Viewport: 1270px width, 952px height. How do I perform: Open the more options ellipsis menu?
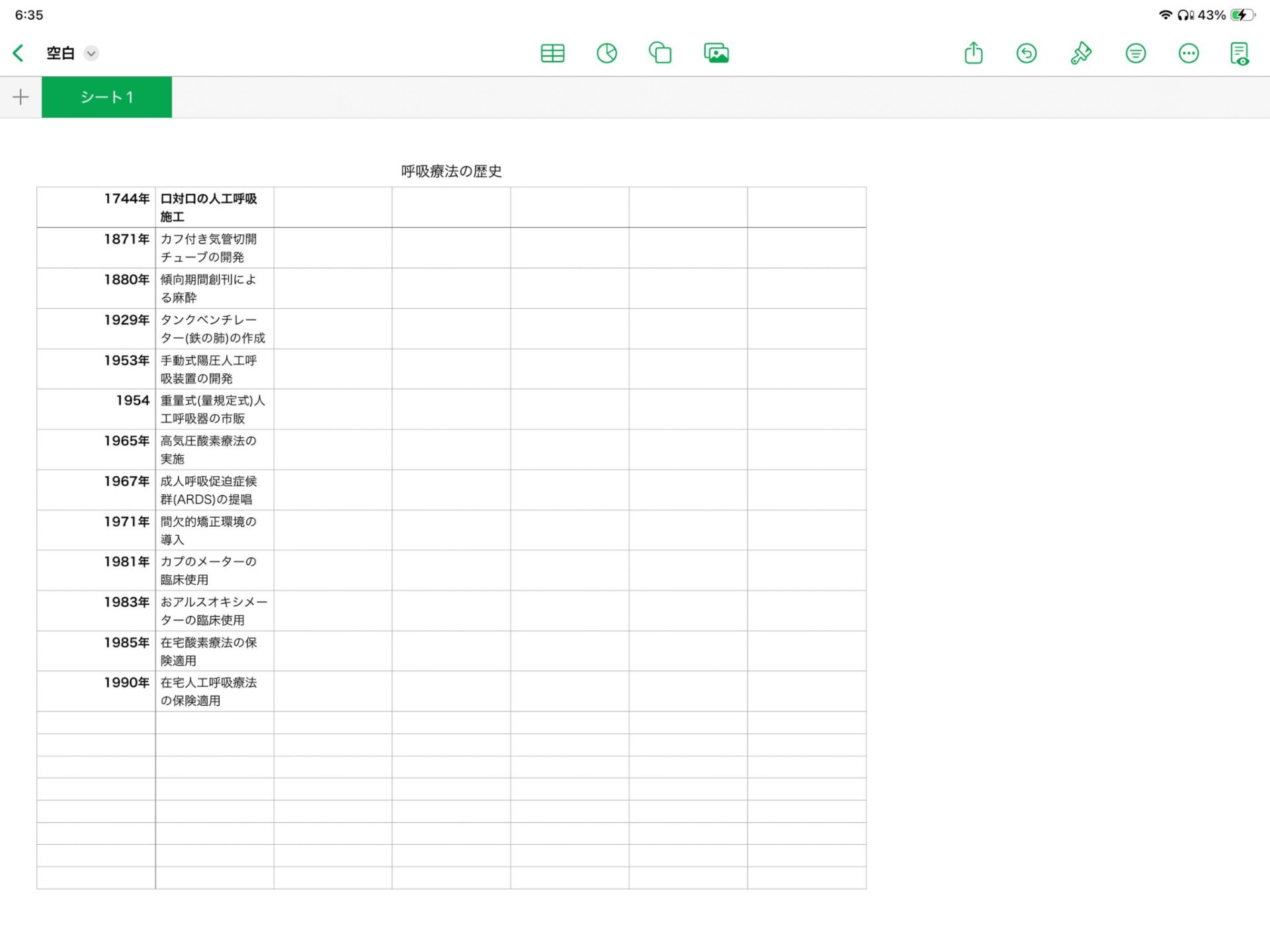1188,53
